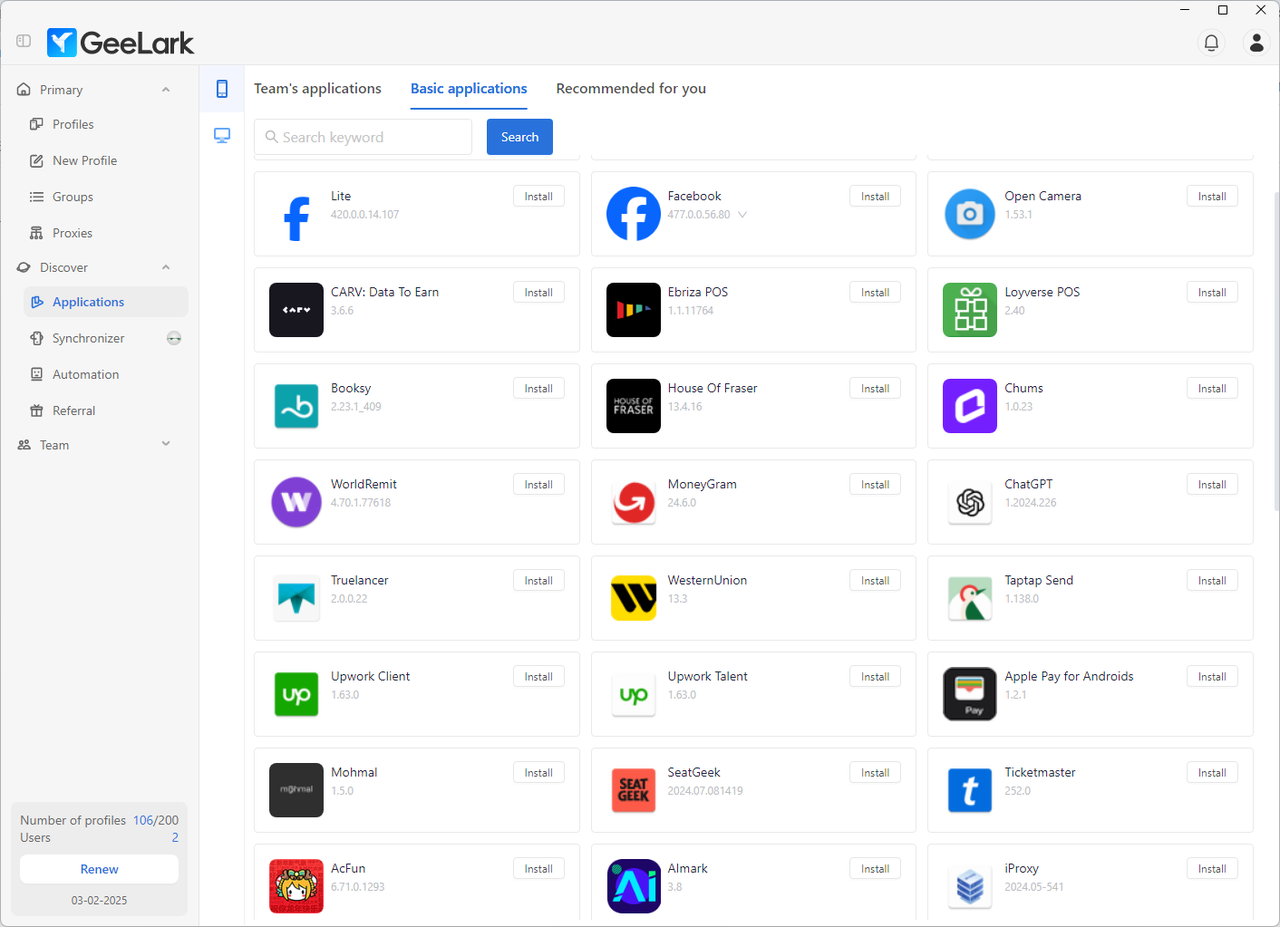Open the notifications bell
Screen dimensions: 1280x927
click(1211, 42)
